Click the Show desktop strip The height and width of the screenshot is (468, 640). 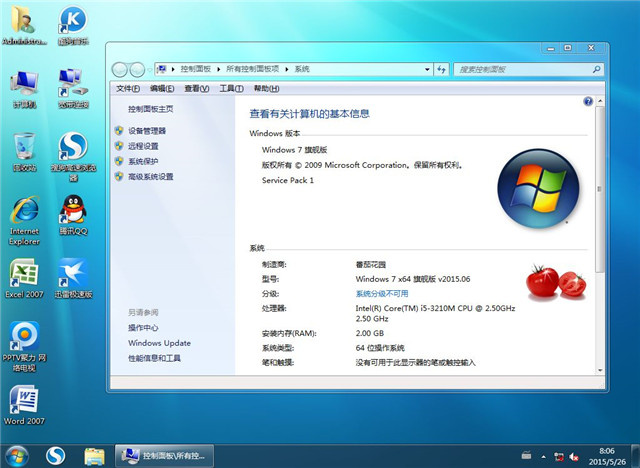coord(637,456)
